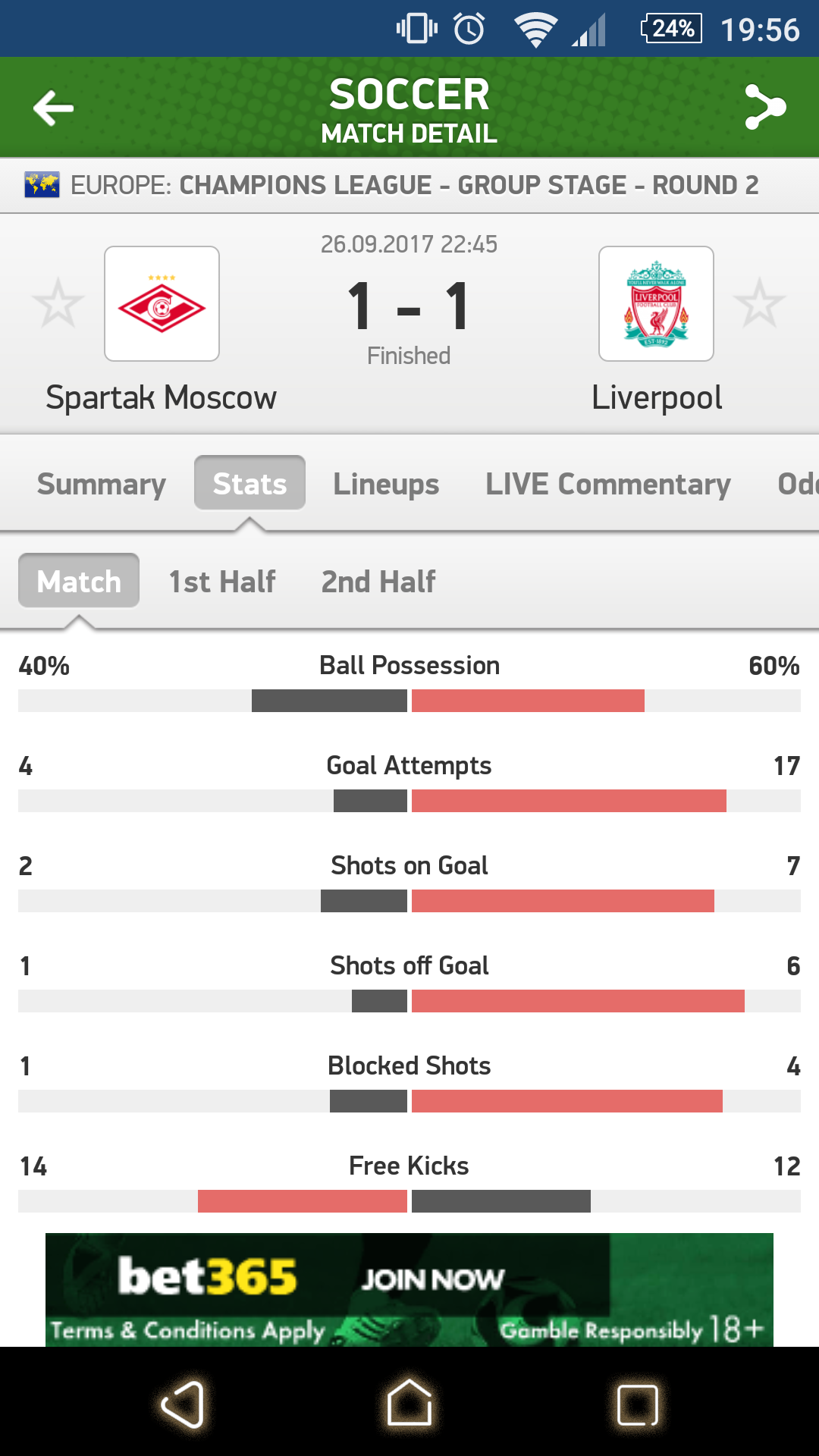
Task: Tap the back arrow in the header
Action: coord(53,108)
